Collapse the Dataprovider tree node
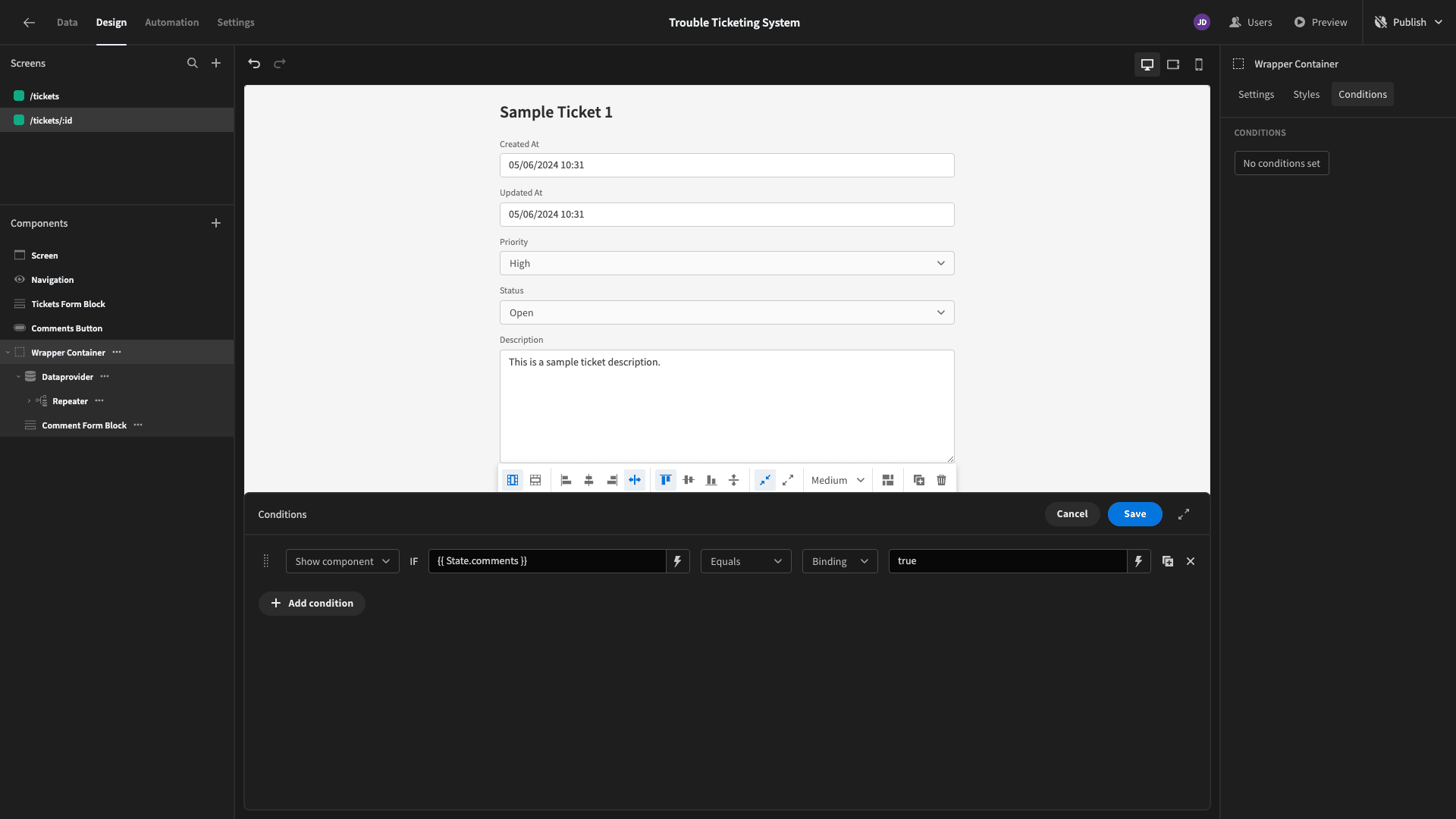 click(18, 377)
